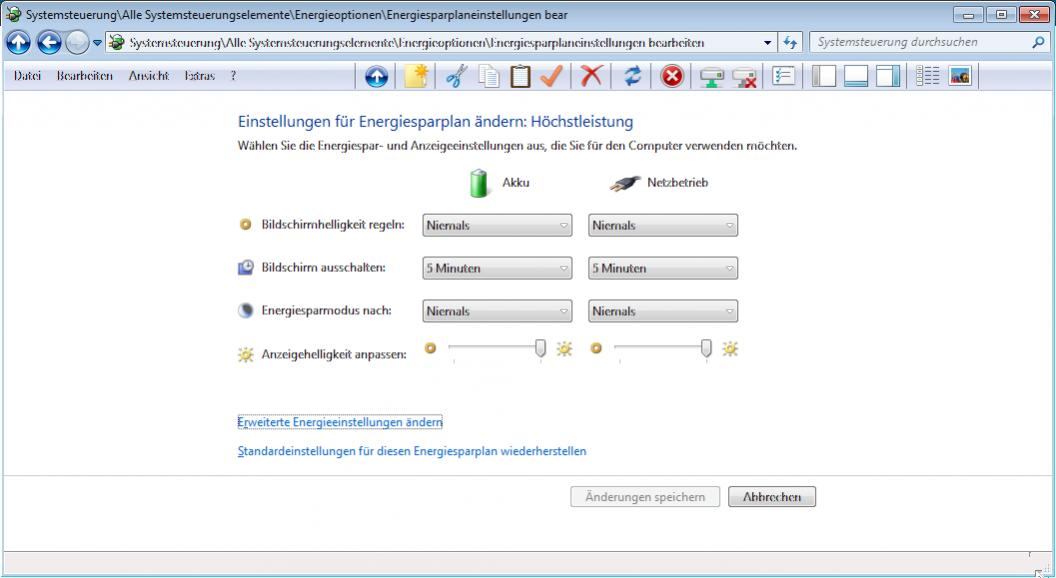The height and width of the screenshot is (578, 1056).
Task: Click the bright sun icon of Netzbetrieb slider
Action: coord(730,348)
